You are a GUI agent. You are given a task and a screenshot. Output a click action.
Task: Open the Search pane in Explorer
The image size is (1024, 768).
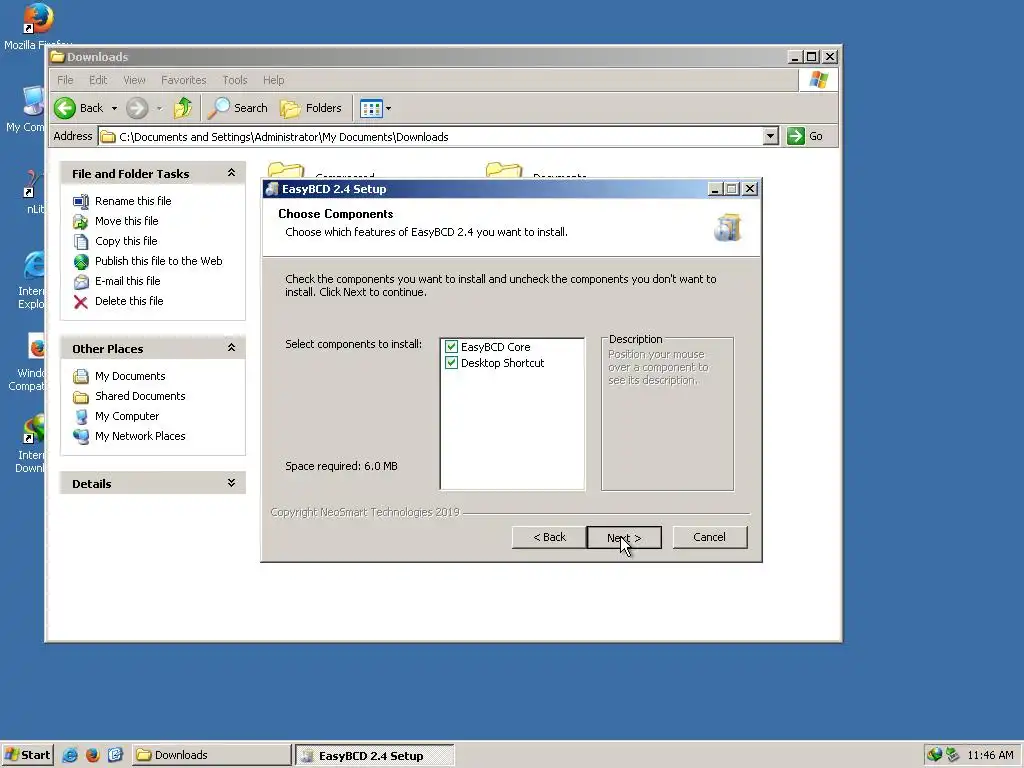tap(238, 108)
